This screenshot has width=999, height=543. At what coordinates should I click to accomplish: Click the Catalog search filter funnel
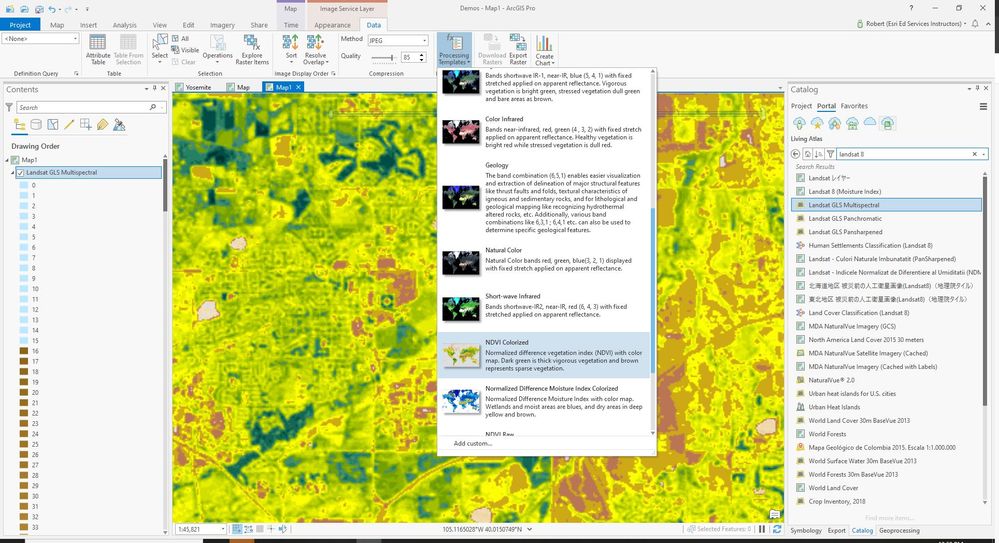[830, 154]
